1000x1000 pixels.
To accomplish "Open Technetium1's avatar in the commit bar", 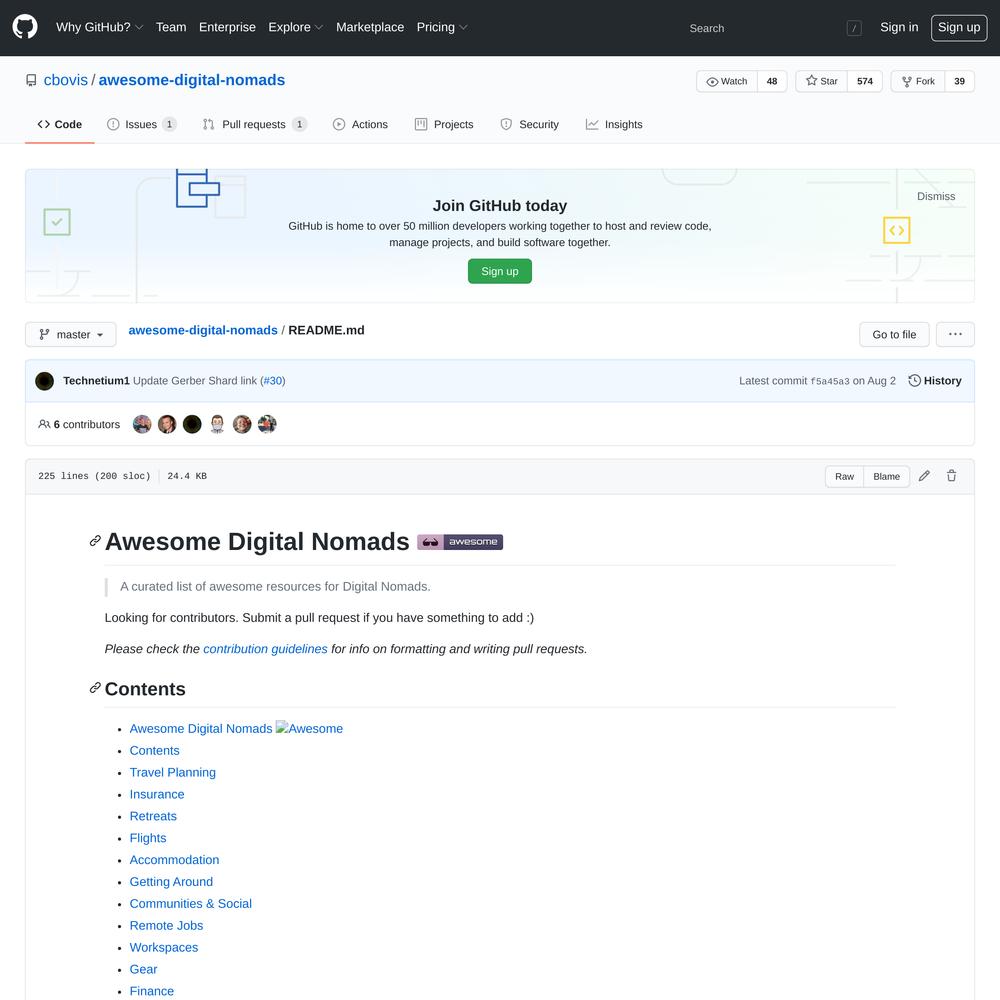I will pos(45,381).
